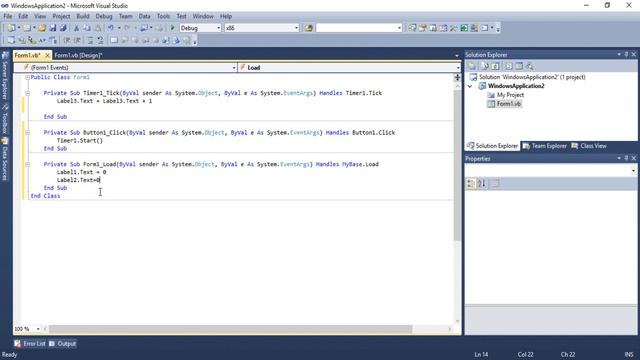
Task: Open the Project menu
Action: click(x=61, y=16)
